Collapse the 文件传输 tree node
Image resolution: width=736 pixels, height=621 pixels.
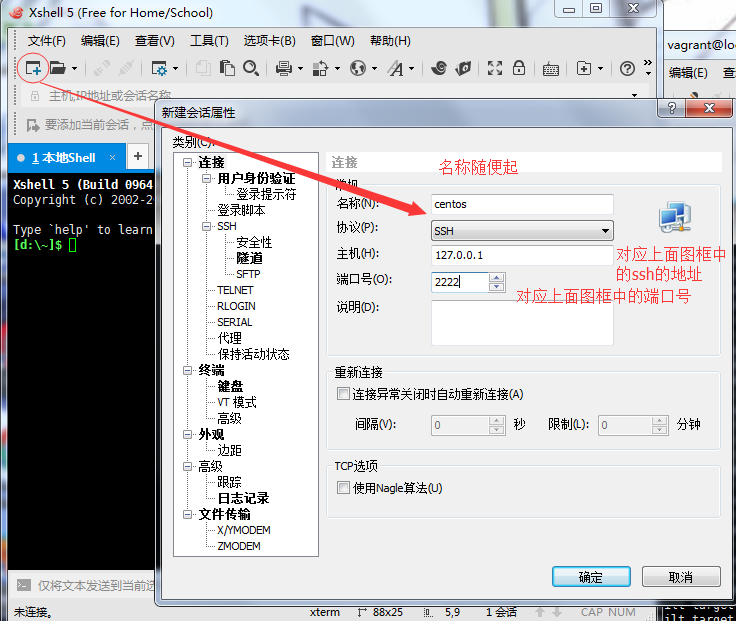(x=187, y=514)
